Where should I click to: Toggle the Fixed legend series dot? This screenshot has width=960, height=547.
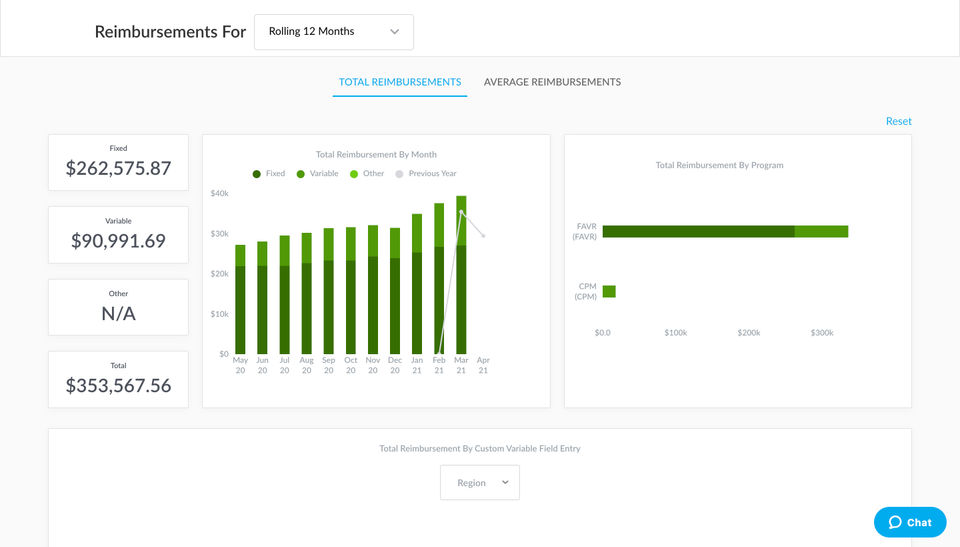click(257, 174)
